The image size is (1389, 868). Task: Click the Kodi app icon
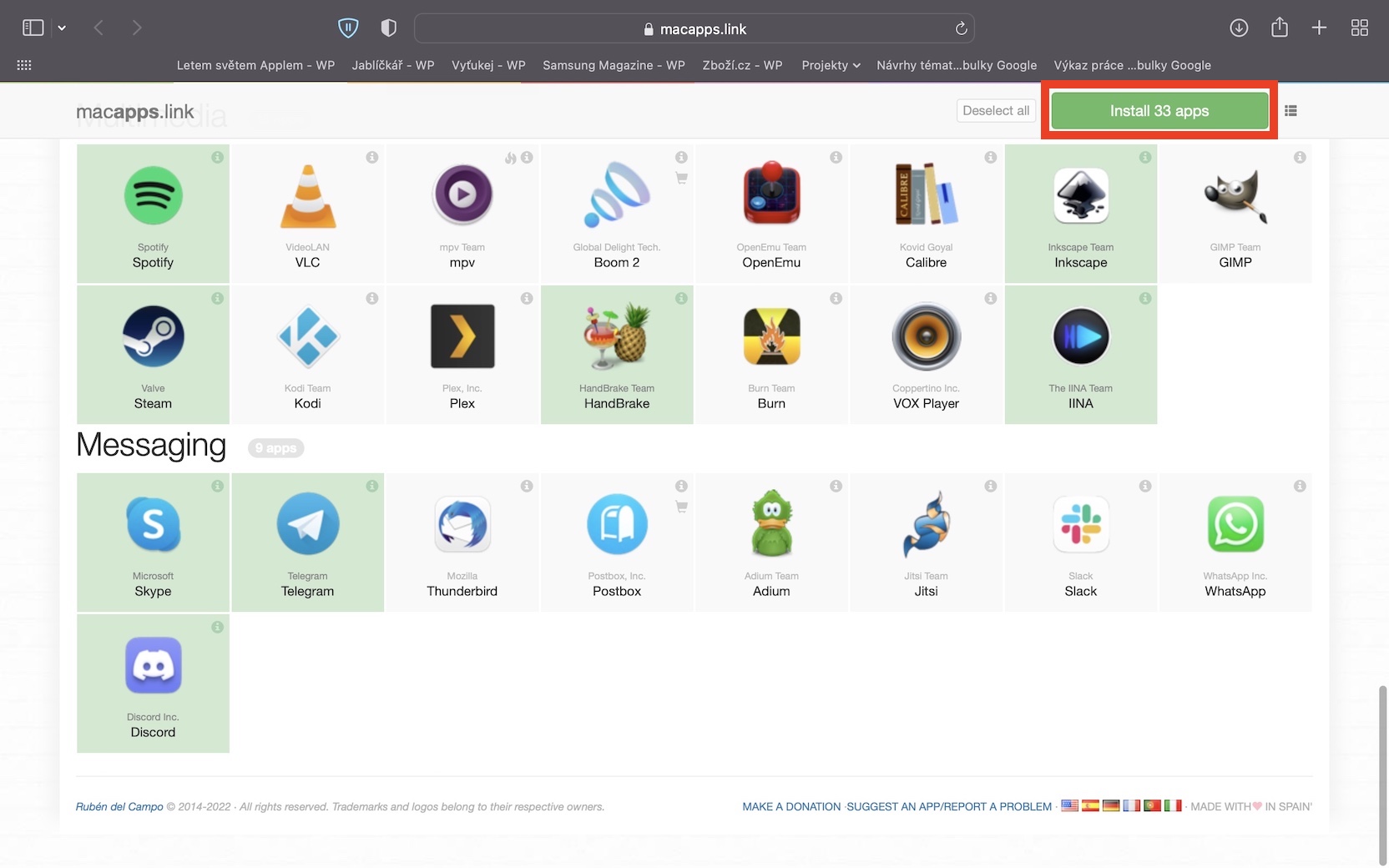307,337
